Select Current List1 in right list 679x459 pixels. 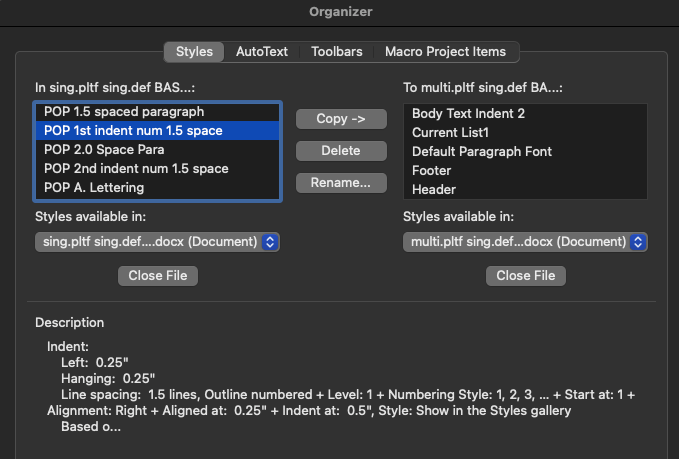525,133
